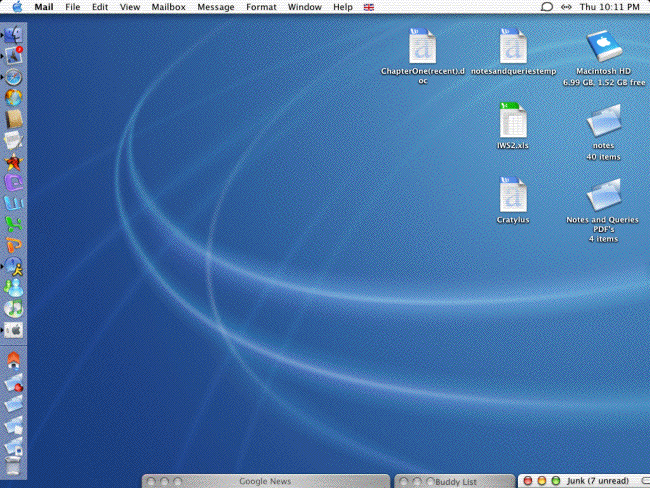This screenshot has width=650, height=488.
Task: Click the input language flag menu
Action: (369, 7)
